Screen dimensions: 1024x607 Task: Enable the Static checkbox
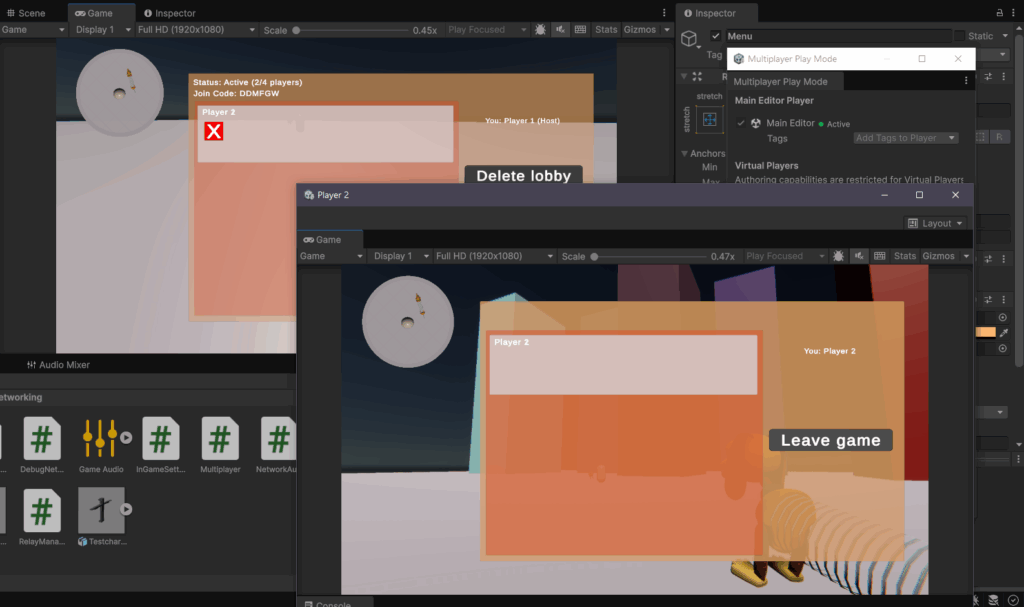pos(960,36)
